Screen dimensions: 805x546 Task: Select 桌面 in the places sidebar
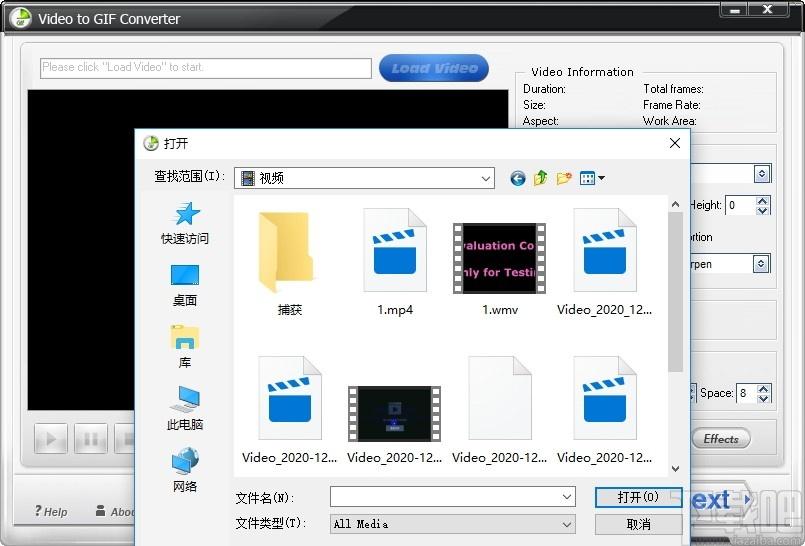(x=185, y=286)
